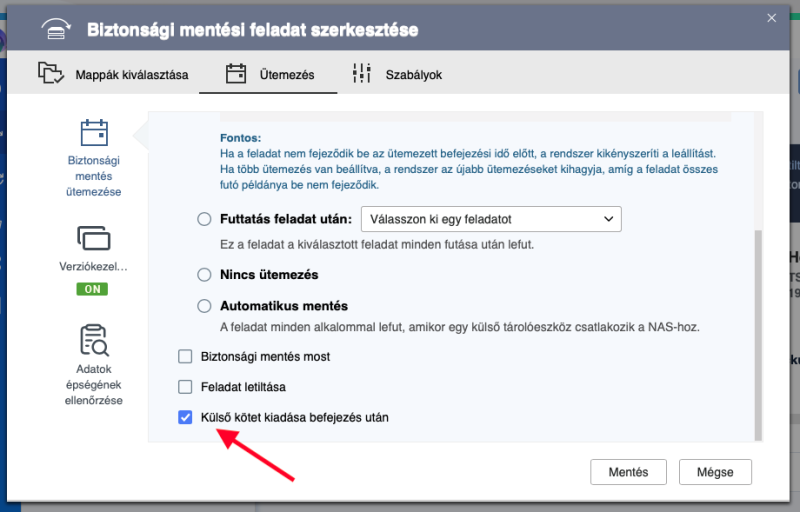Image resolution: width=800 pixels, height=512 pixels.
Task: Select Nincs ütemezés radio option
Action: point(204,275)
